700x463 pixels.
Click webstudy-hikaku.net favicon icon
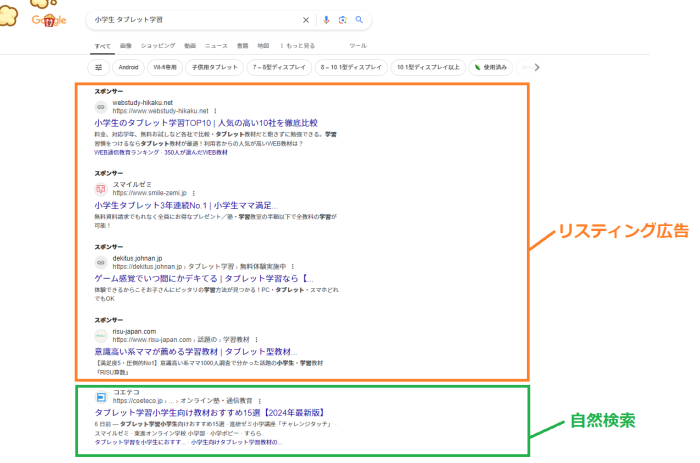pos(101,107)
